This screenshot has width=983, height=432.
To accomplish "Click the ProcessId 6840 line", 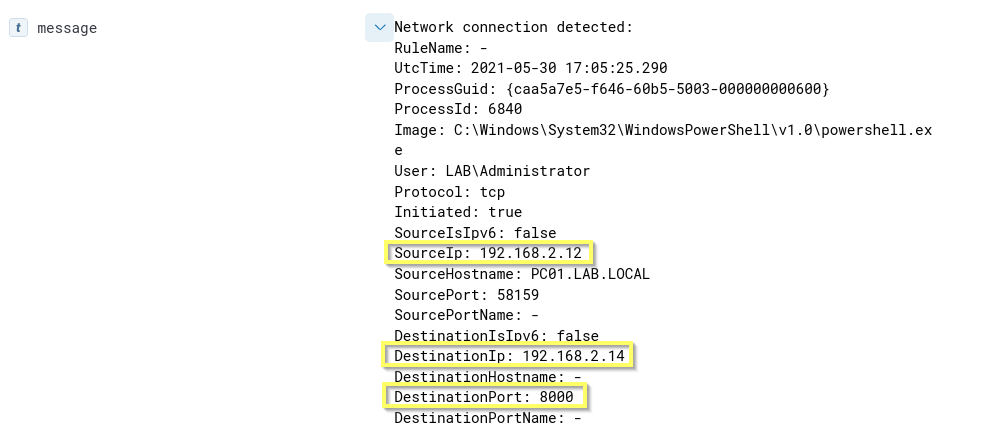I will click(458, 109).
